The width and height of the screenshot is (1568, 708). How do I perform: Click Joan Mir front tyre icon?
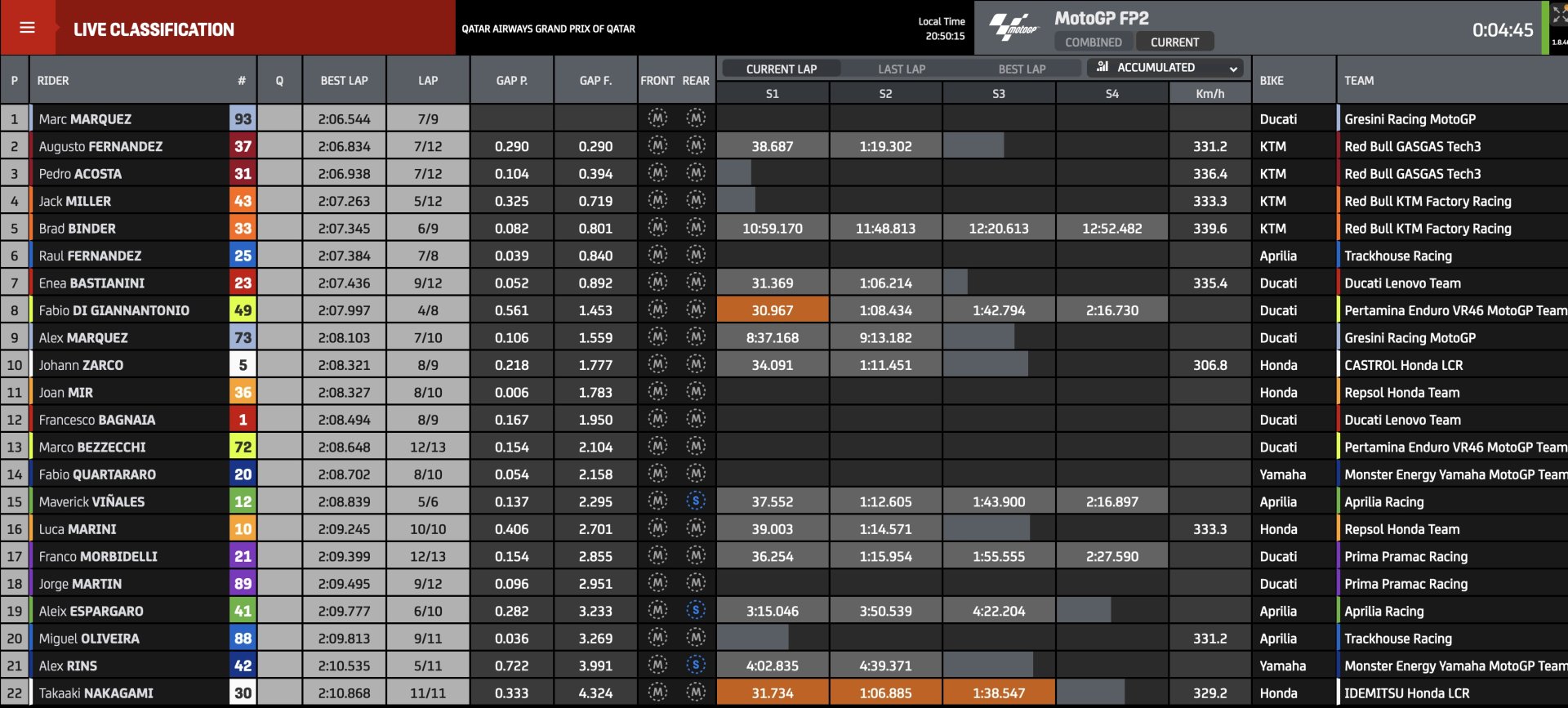[x=657, y=392]
